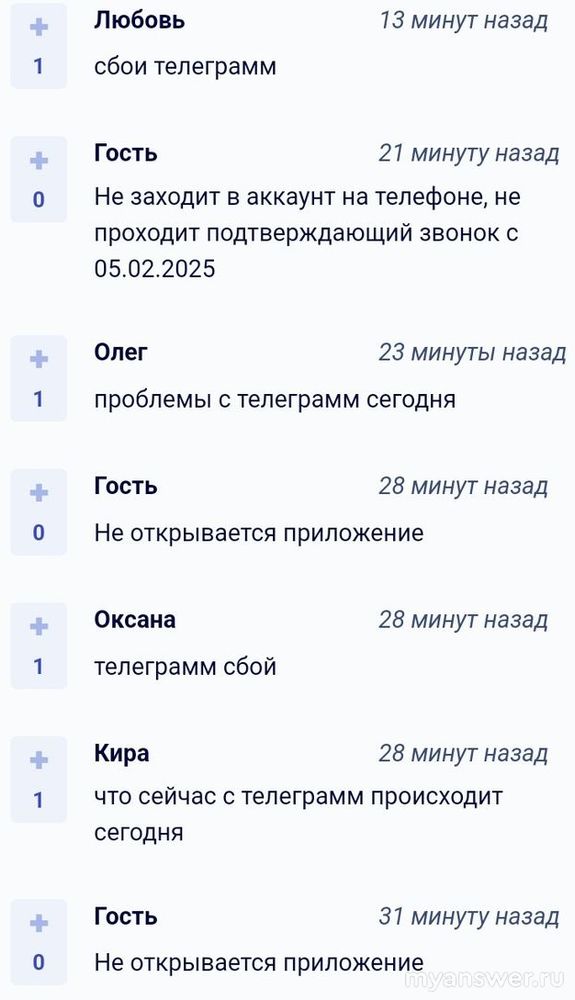Click timestamp '23 минуты назад'
Viewport: 575px width, 1000px height.
[472, 352]
